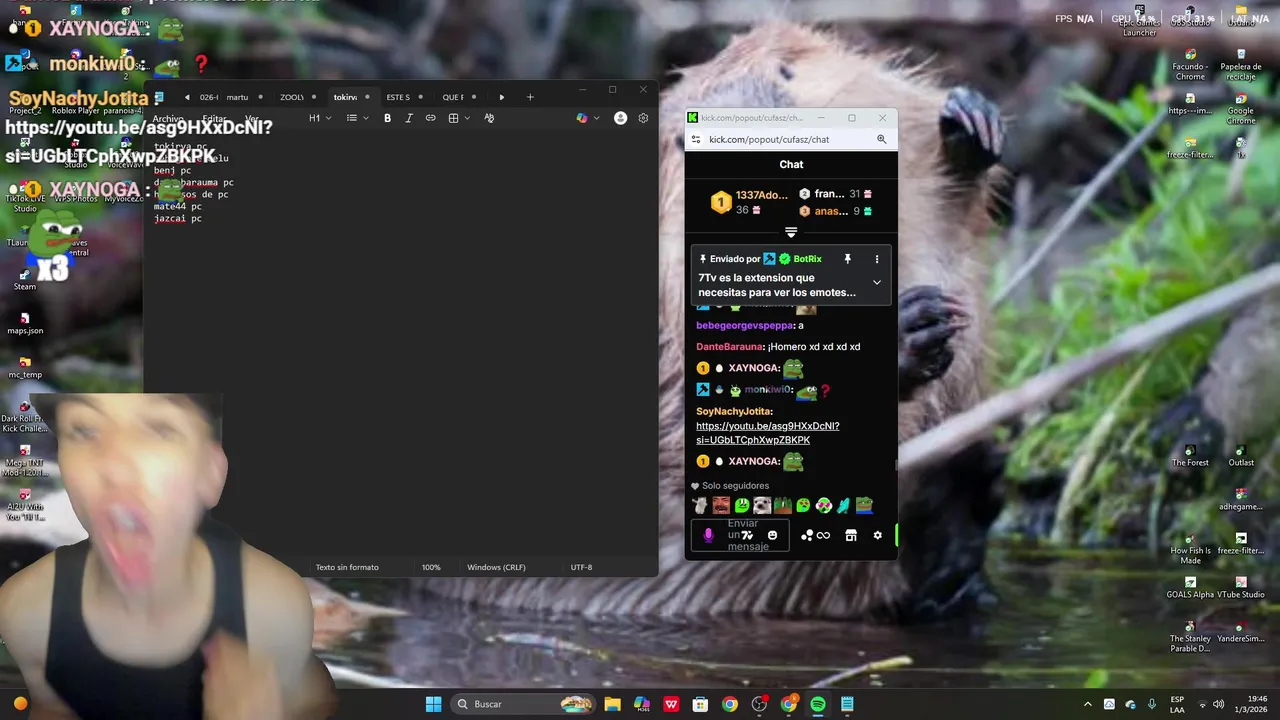Open the emote picker smiley icon
The height and width of the screenshot is (720, 1280).
(x=772, y=535)
